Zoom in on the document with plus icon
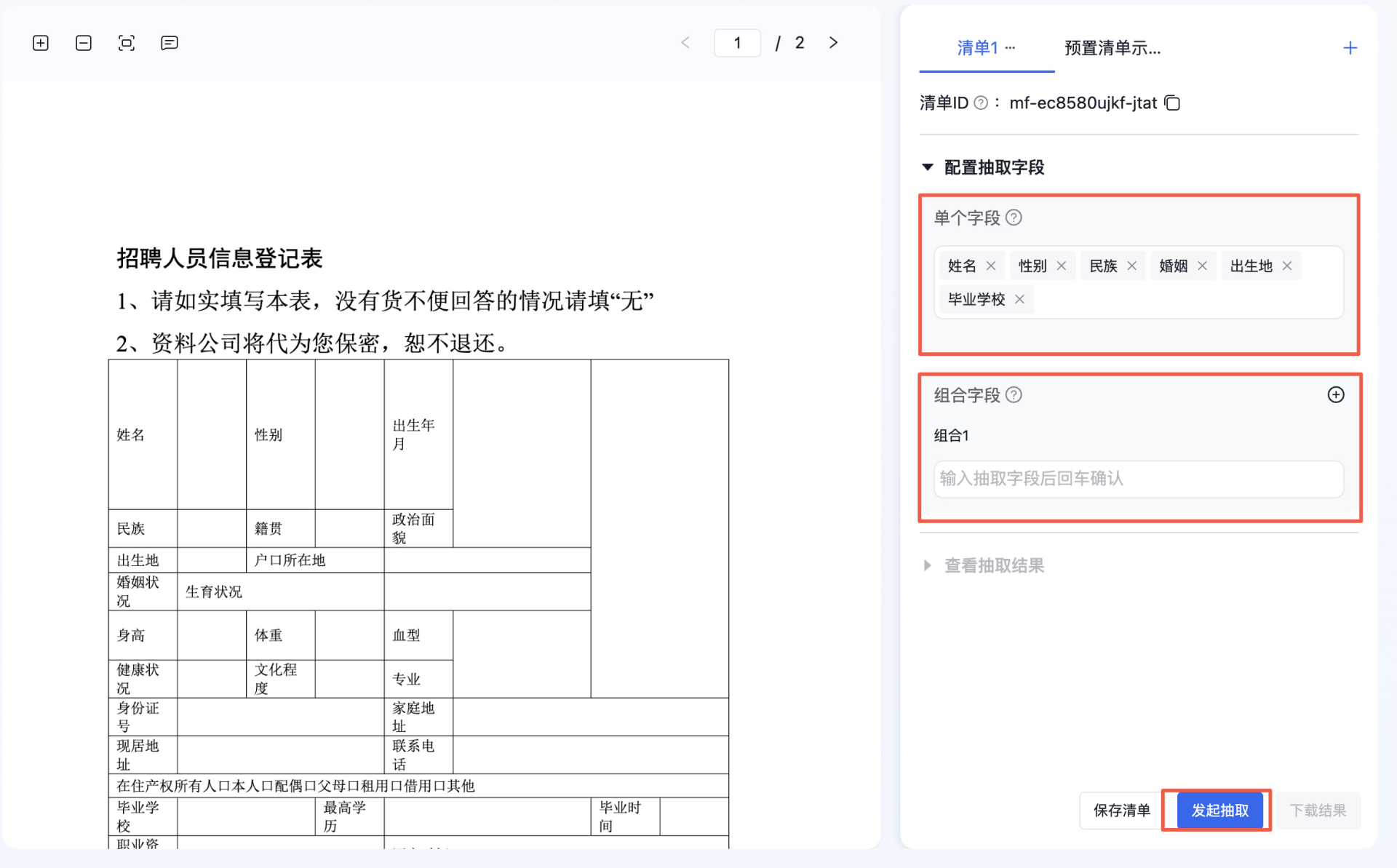Viewport: 1397px width, 868px height. point(41,43)
